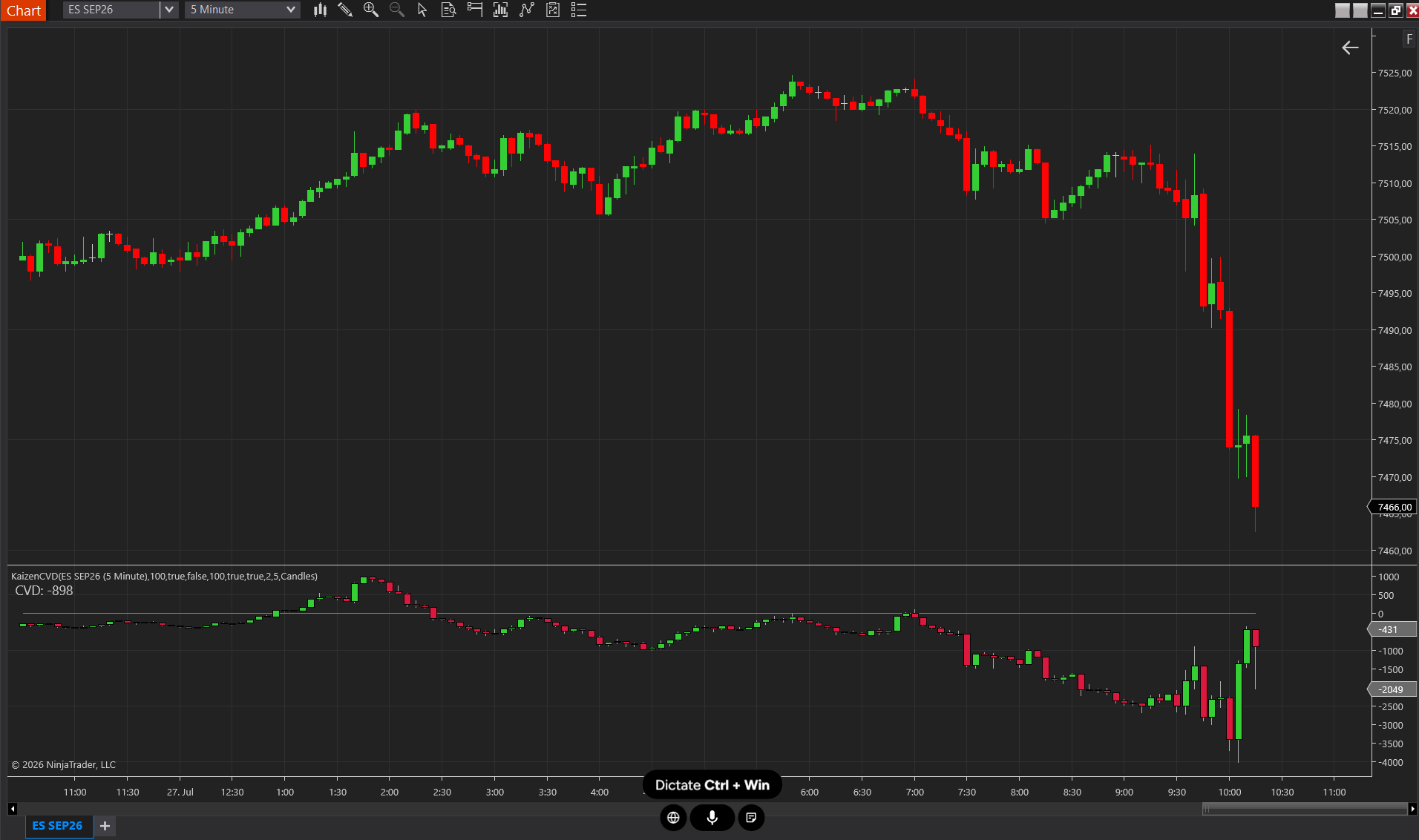Click the first gray window link button
Image resolution: width=1419 pixels, height=840 pixels.
1343,10
